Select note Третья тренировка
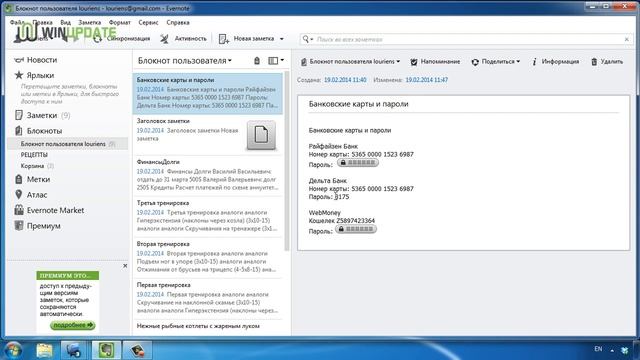This screenshot has width=640, height=360. [208, 217]
